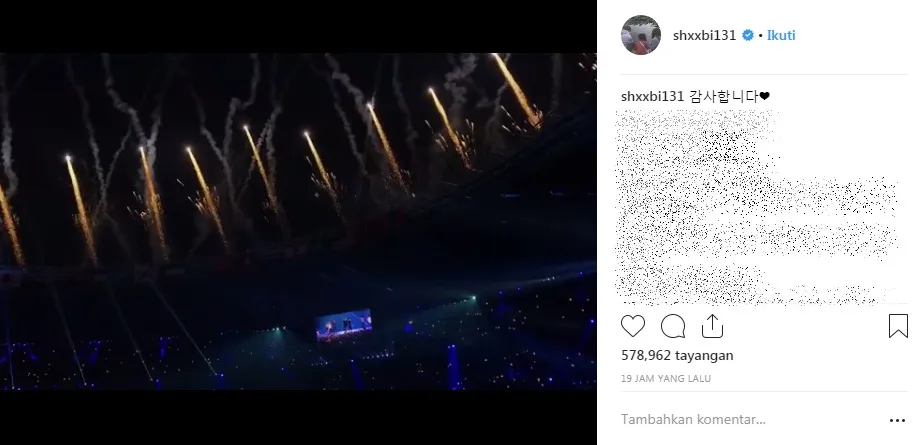The height and width of the screenshot is (445, 913).
Task: Open shxxbi131 profile picture avatar
Action: (x=640, y=35)
